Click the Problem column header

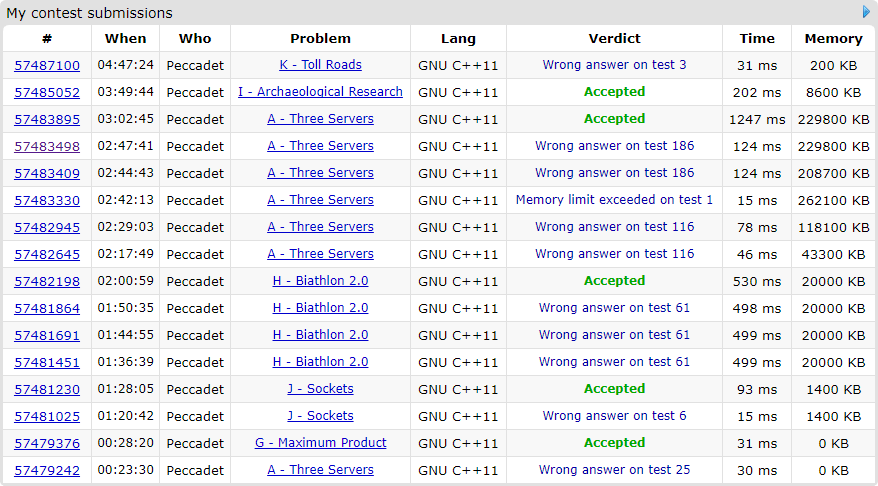point(320,39)
